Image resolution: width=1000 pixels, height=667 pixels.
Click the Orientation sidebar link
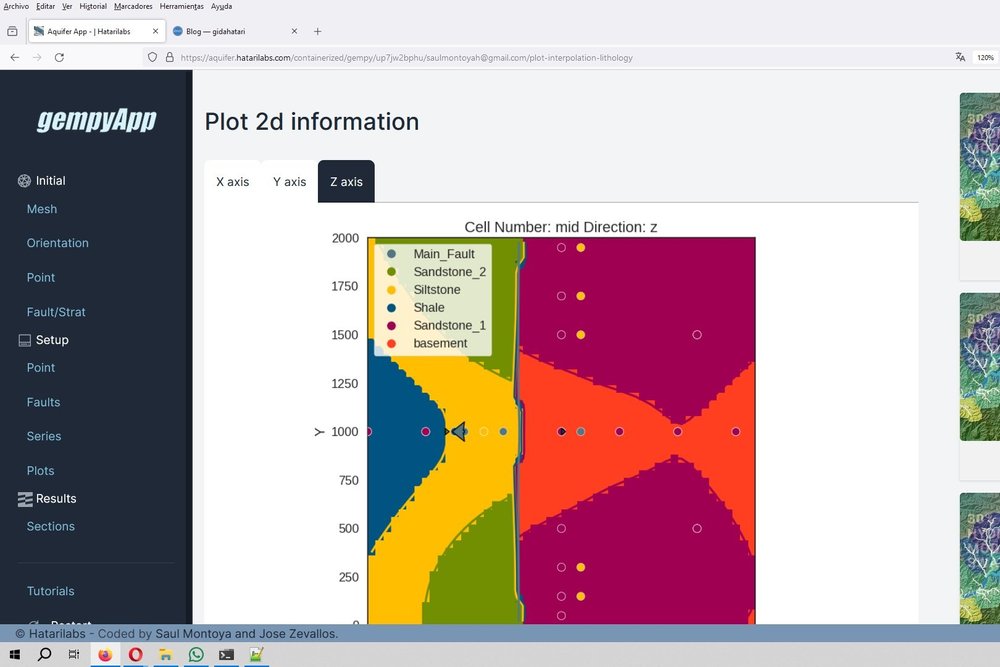[x=57, y=243]
